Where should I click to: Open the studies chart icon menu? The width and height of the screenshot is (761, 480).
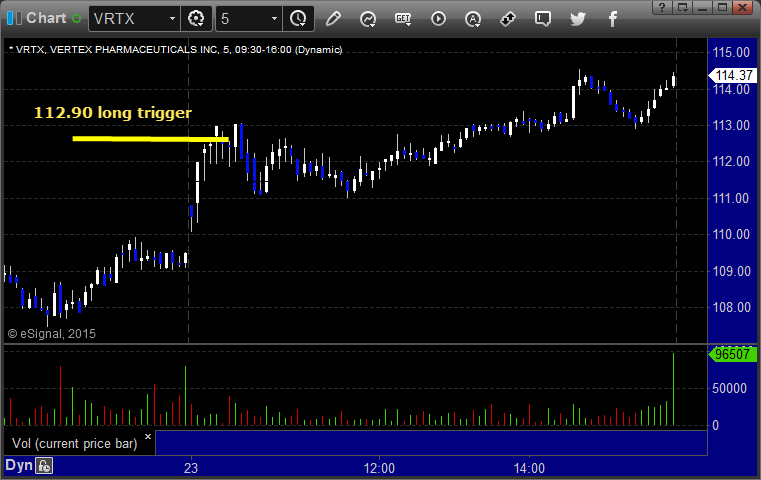pyautogui.click(x=368, y=19)
